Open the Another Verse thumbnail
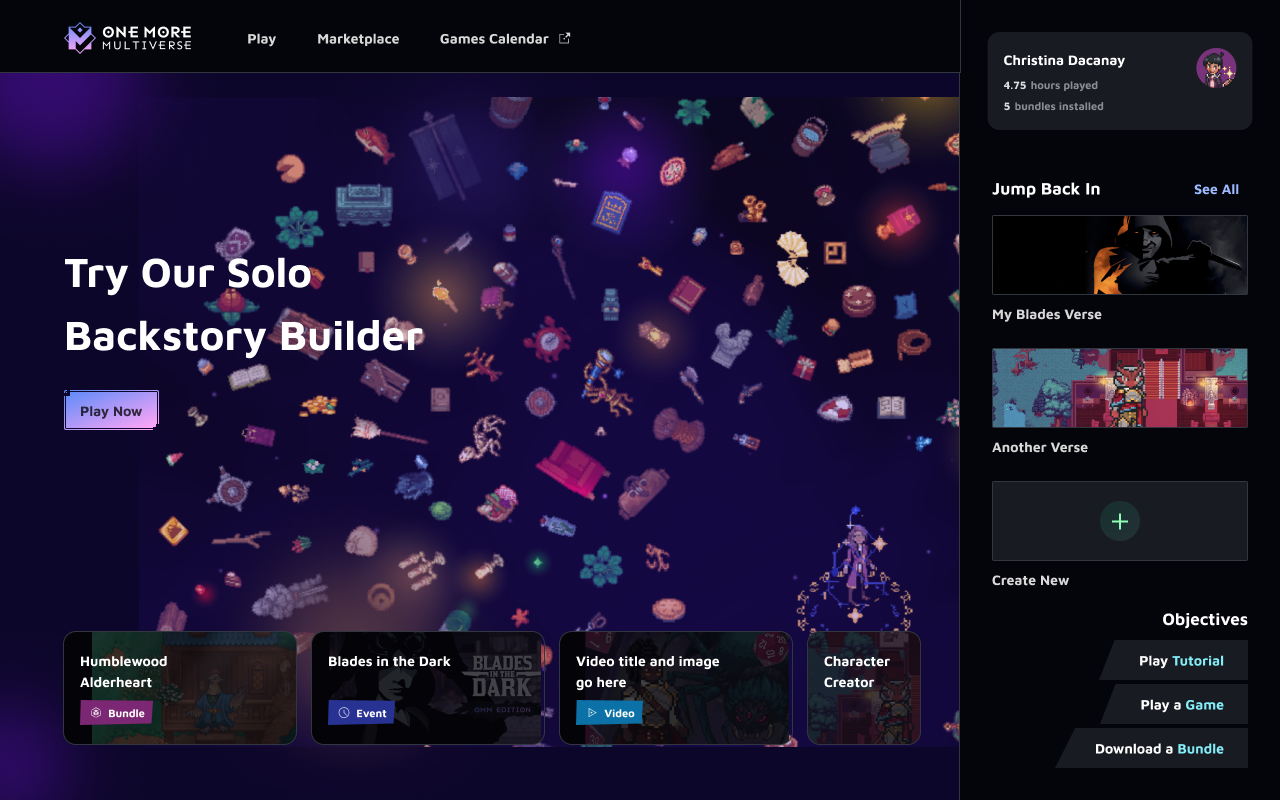1280x800 pixels. (1120, 388)
